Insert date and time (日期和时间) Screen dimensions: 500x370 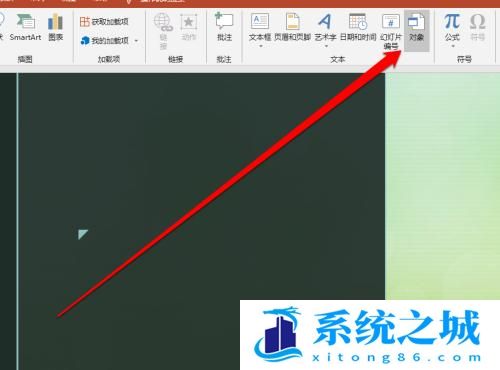(x=358, y=27)
